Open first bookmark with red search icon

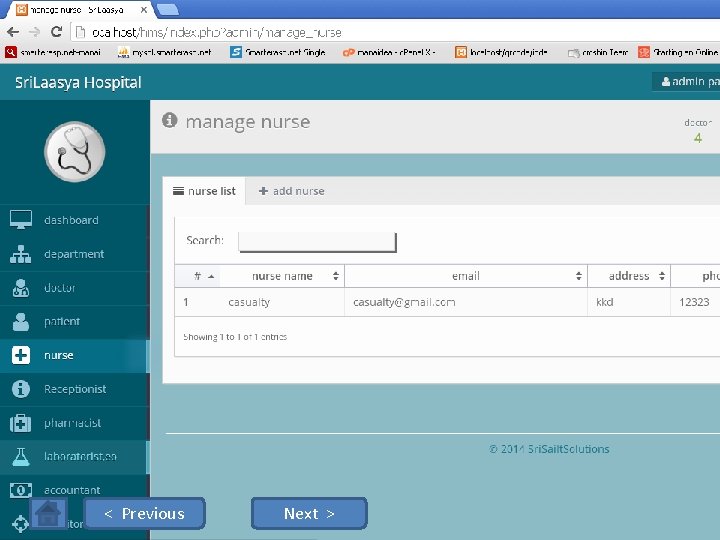point(53,52)
